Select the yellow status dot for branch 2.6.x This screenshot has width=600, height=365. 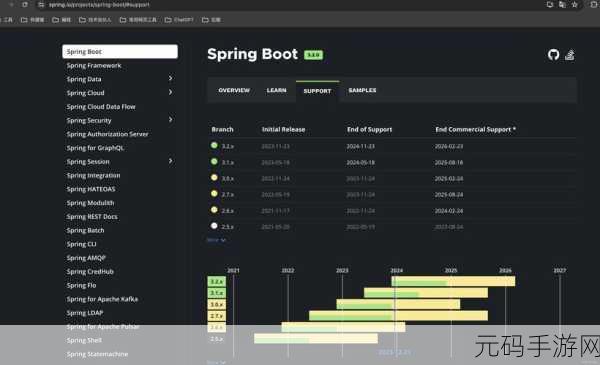[214, 210]
